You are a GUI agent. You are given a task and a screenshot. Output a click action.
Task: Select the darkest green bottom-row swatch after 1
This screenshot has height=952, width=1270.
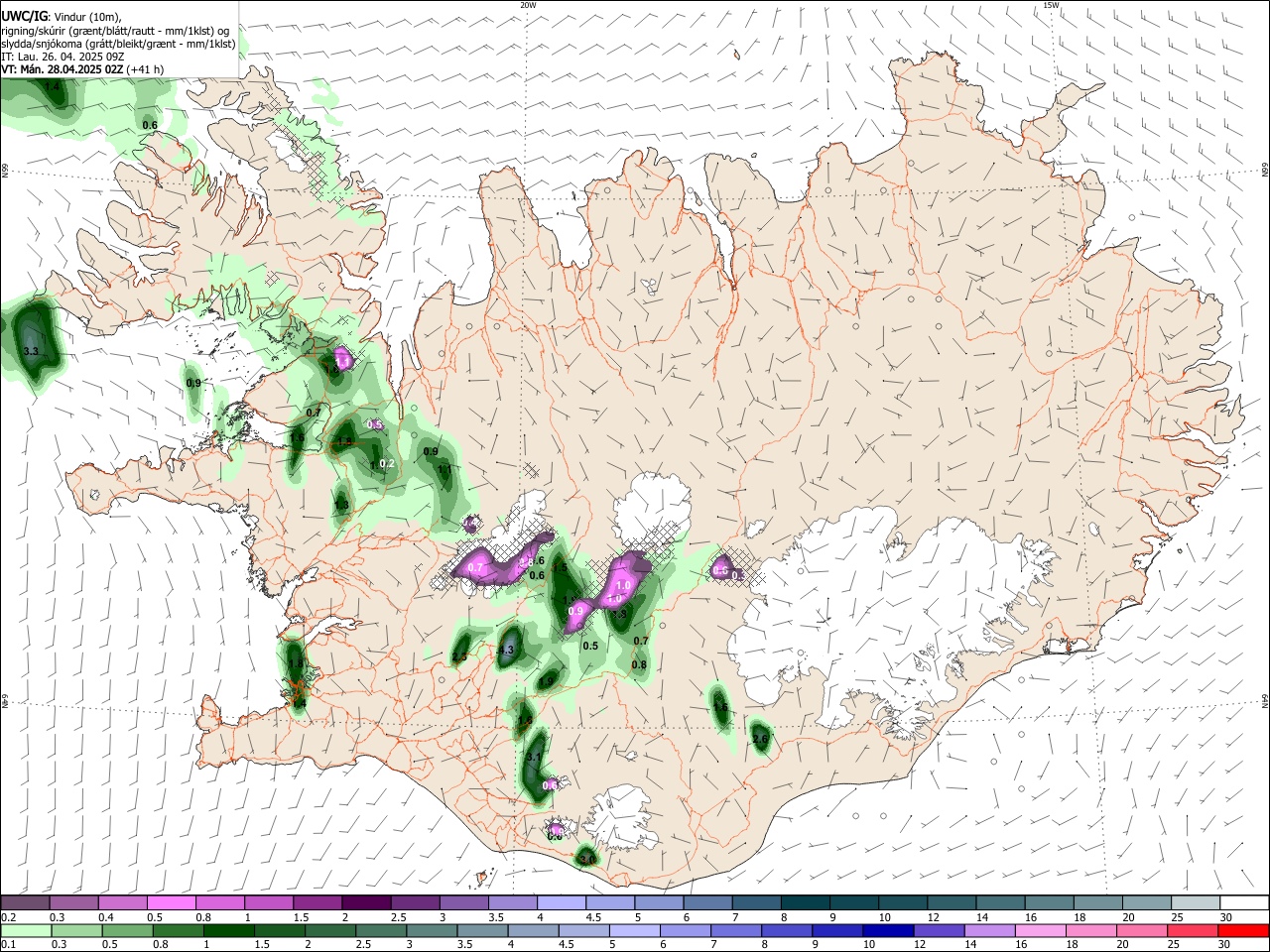coord(228,930)
